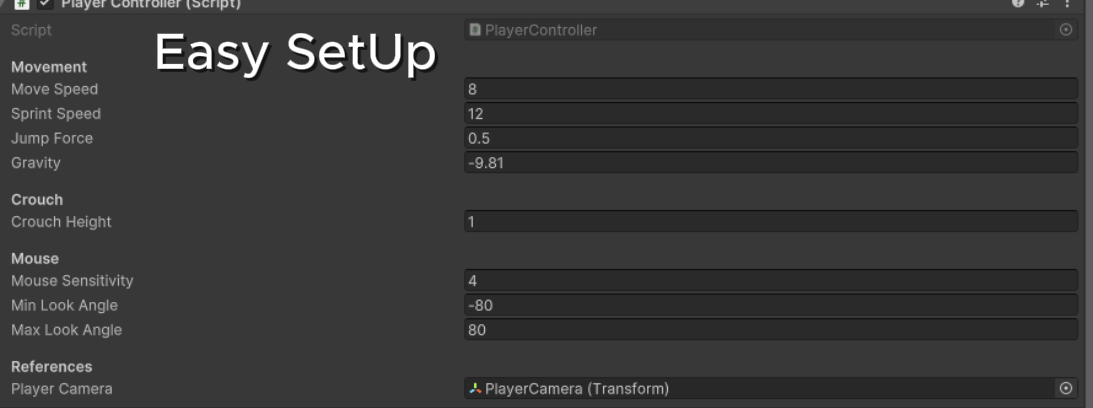Click the C# script icon in the component header
This screenshot has width=1093, height=408.
point(20,4)
